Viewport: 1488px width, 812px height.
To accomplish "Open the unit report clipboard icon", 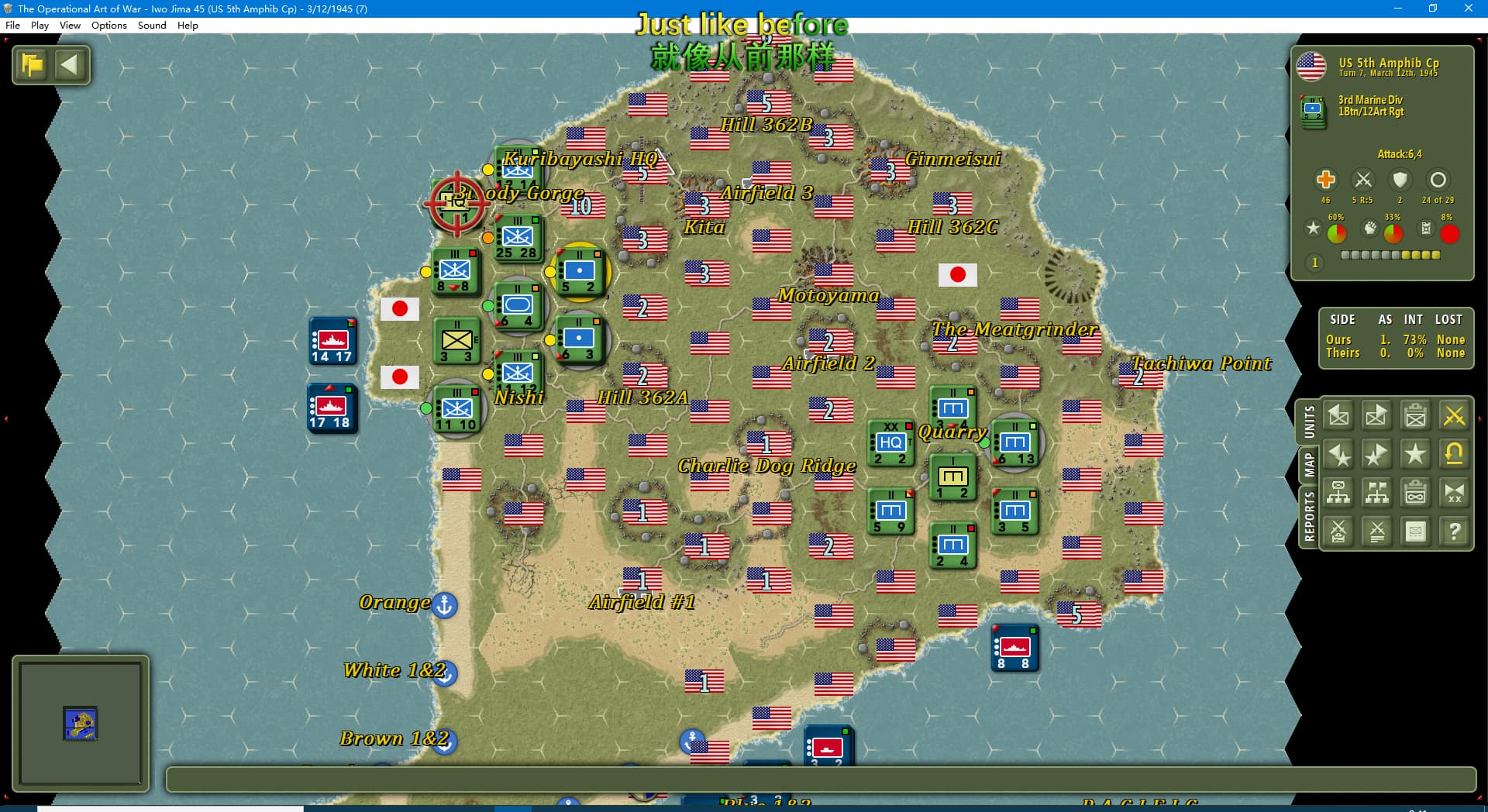I will [x=1415, y=416].
